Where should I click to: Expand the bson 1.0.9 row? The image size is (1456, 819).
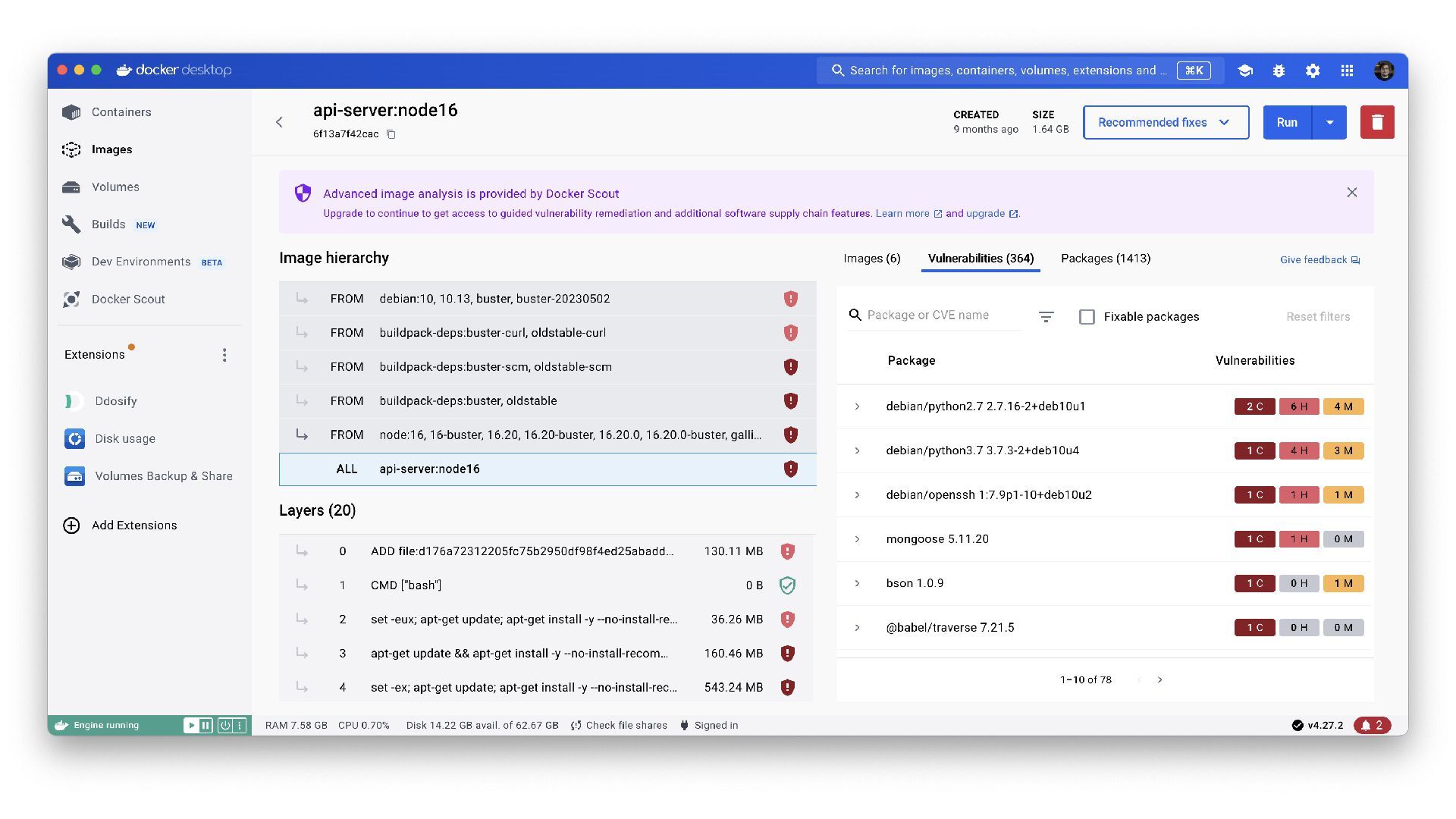858,583
